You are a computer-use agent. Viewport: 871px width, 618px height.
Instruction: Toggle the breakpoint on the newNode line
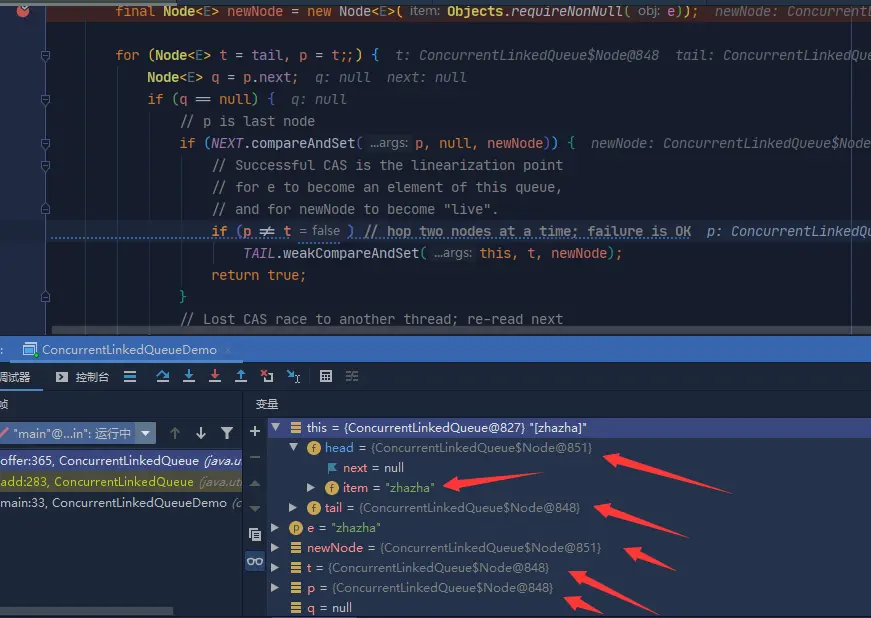point(23,10)
